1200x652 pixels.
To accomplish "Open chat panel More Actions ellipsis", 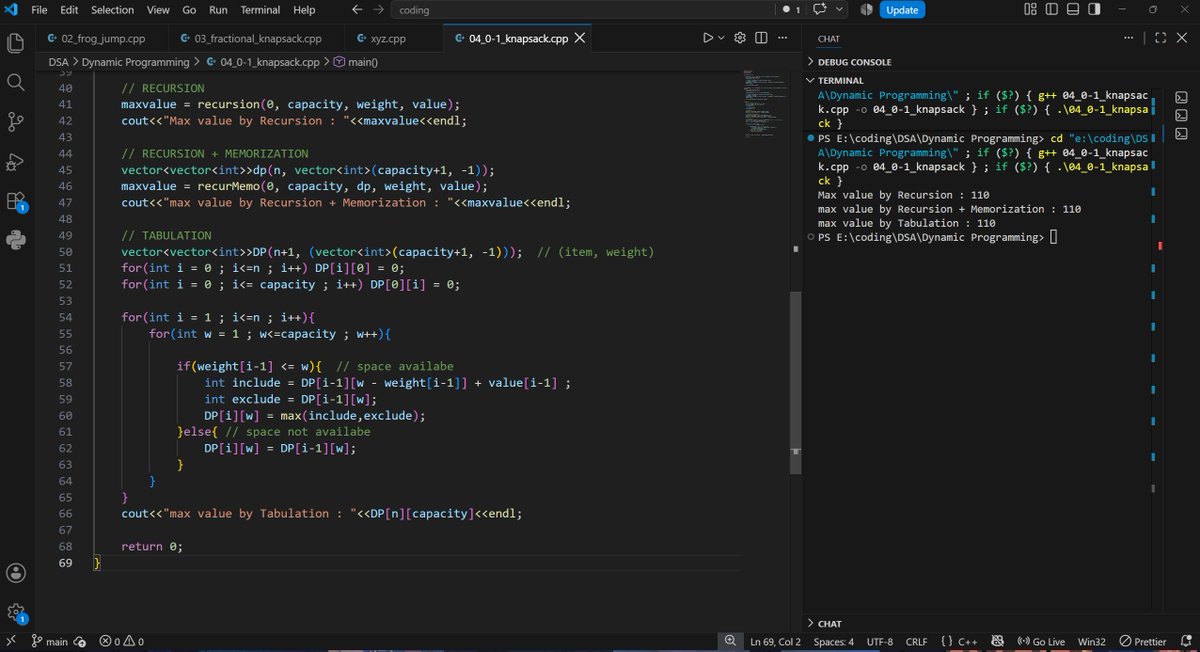I will tap(1129, 38).
